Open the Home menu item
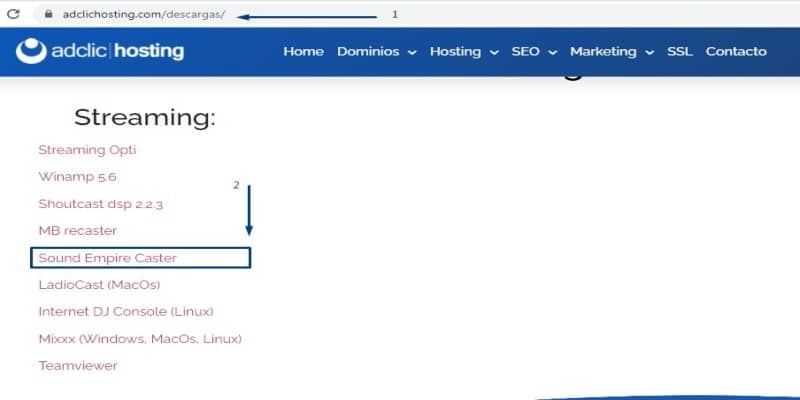This screenshot has width=800, height=400. [304, 52]
